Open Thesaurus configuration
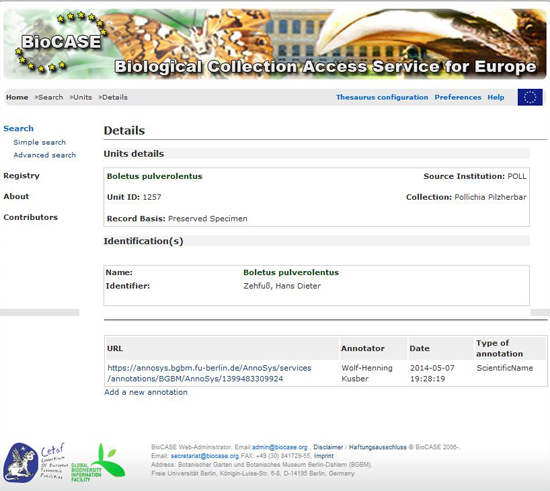This screenshot has width=550, height=491. pos(382,97)
